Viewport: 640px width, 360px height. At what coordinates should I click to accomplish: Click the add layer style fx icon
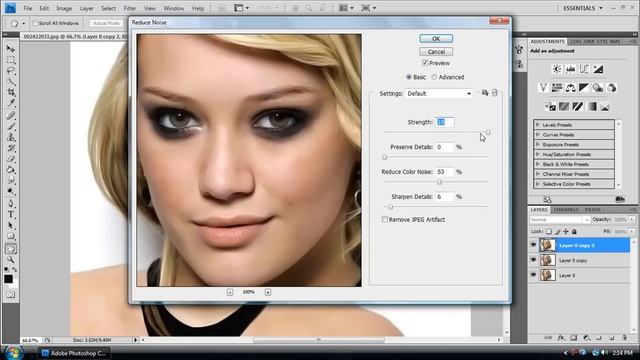561,338
